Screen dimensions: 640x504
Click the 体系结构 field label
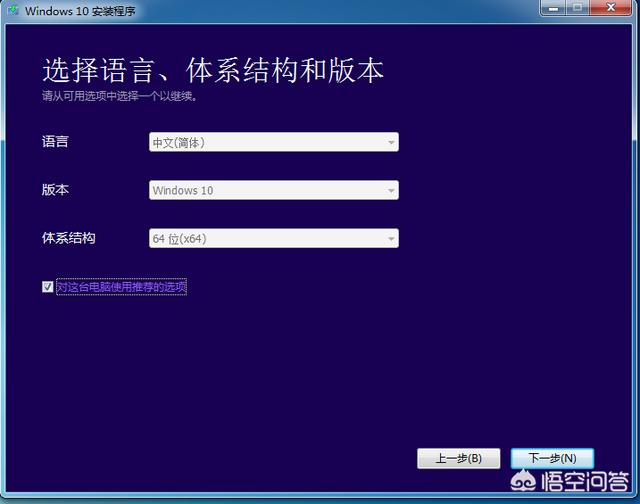tap(69, 238)
